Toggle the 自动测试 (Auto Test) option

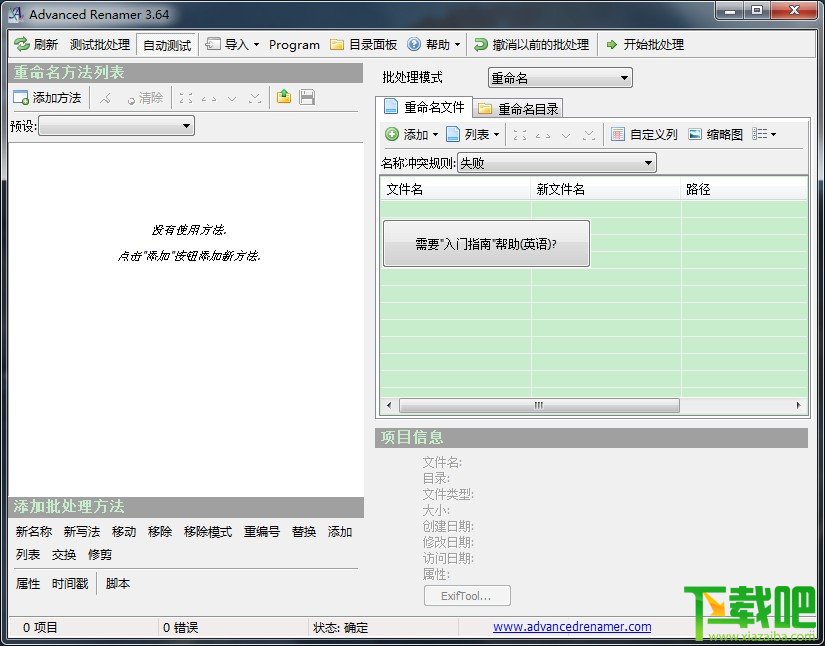[x=166, y=44]
